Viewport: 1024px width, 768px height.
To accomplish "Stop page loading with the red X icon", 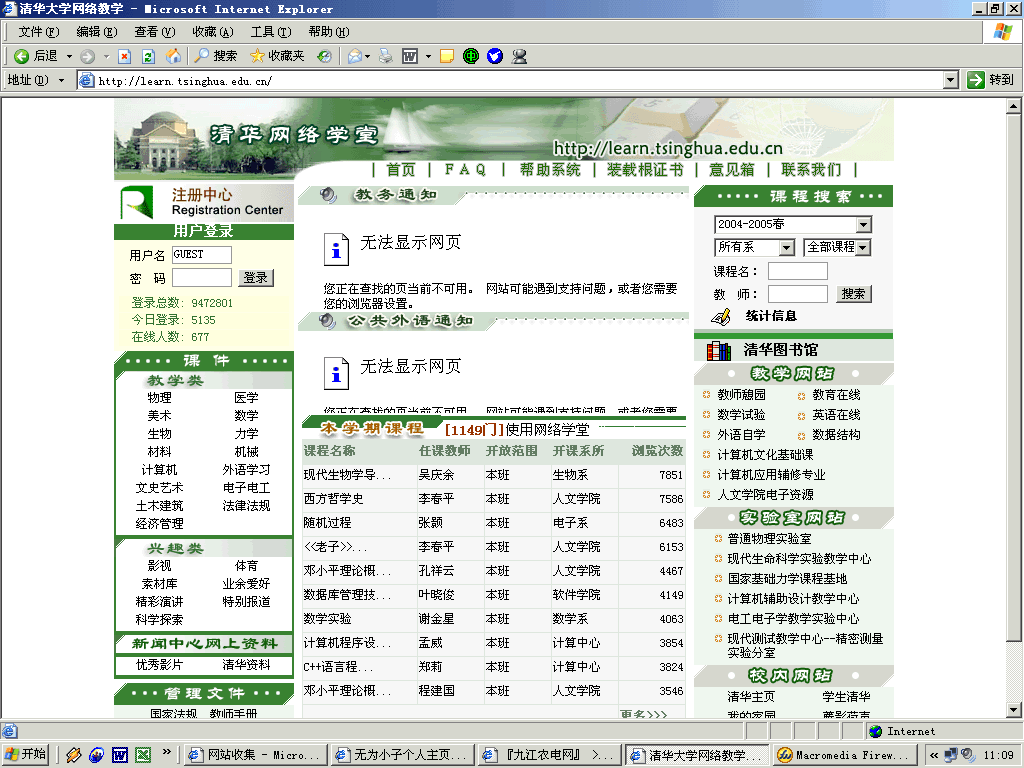I will click(x=124, y=57).
